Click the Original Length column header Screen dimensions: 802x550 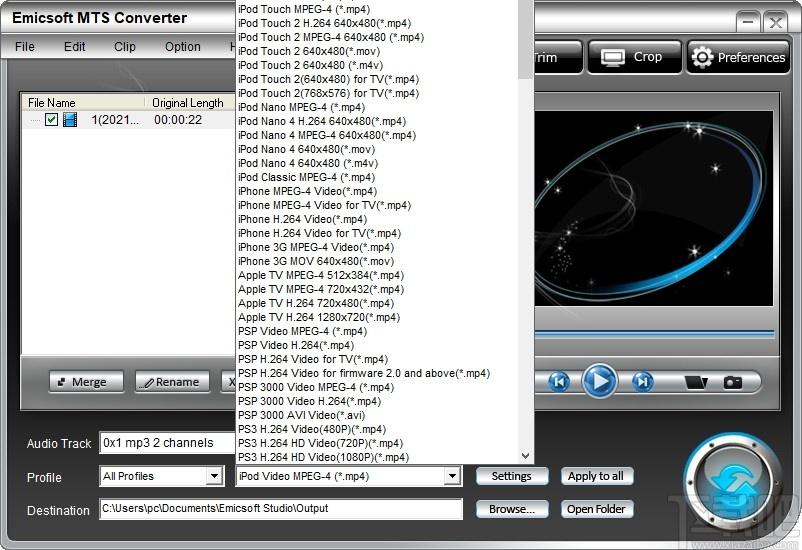pos(190,103)
